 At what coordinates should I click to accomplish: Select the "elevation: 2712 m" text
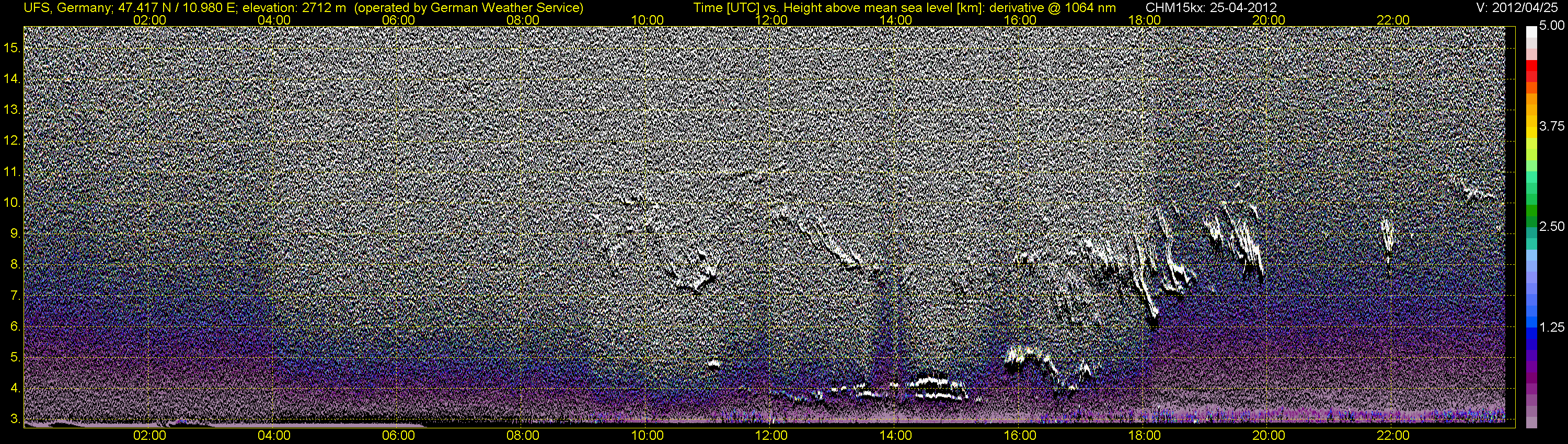click(295, 8)
